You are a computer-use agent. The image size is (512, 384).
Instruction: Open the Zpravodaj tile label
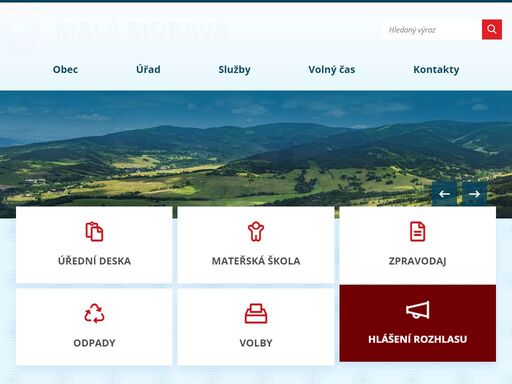tap(417, 261)
